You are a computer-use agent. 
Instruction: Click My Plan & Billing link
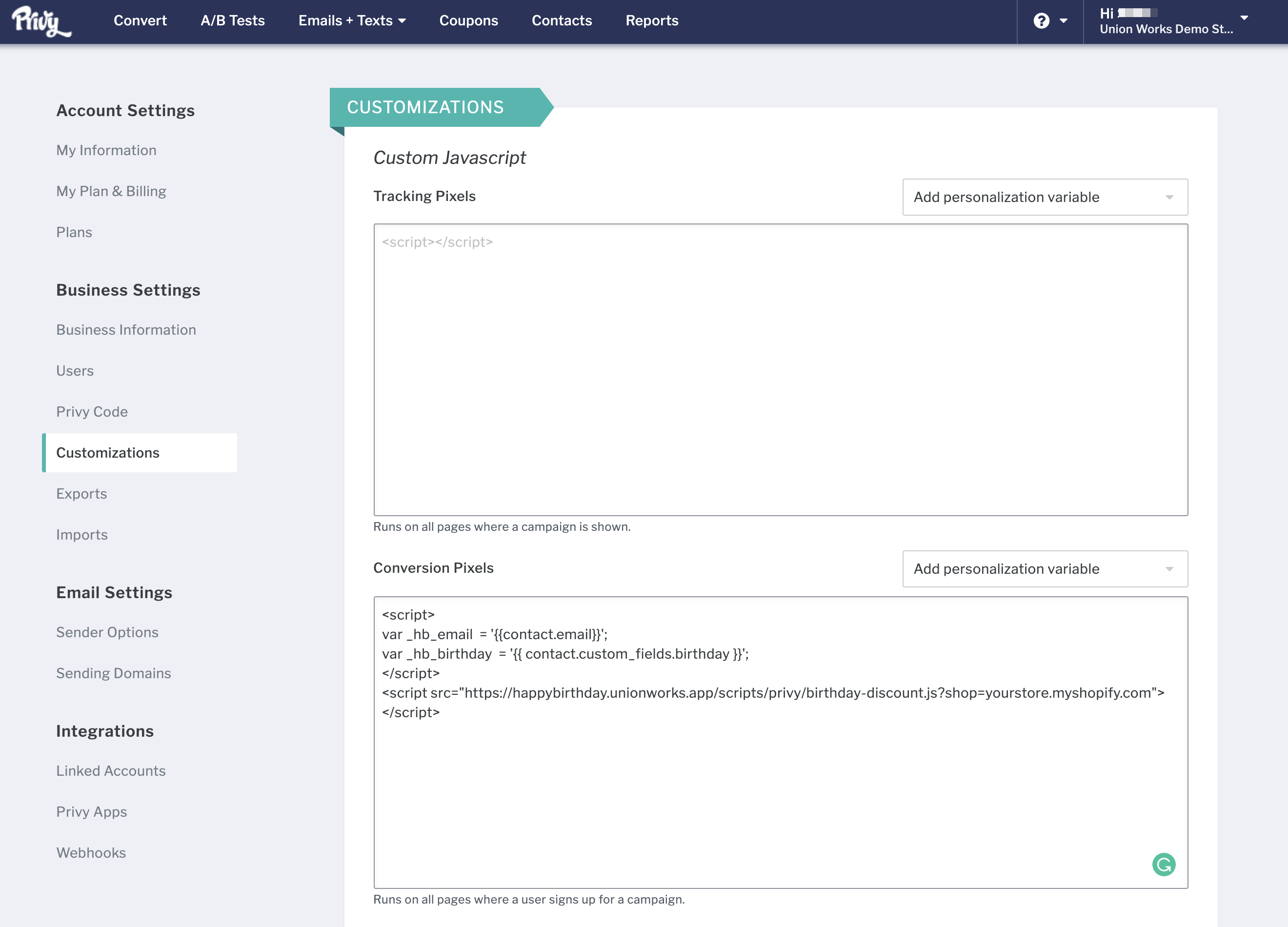(111, 191)
